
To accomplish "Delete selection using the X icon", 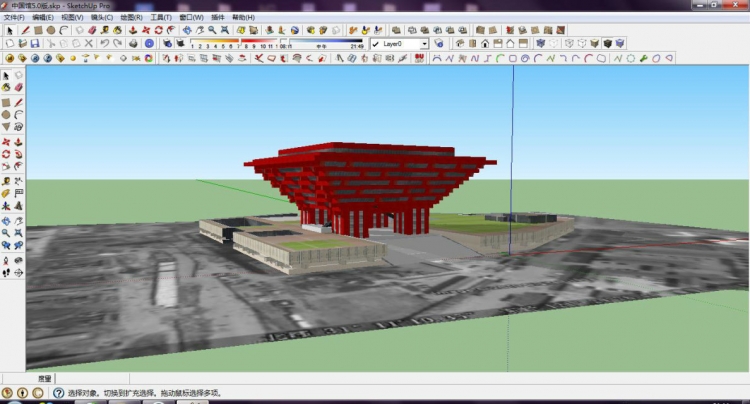I will click(88, 44).
